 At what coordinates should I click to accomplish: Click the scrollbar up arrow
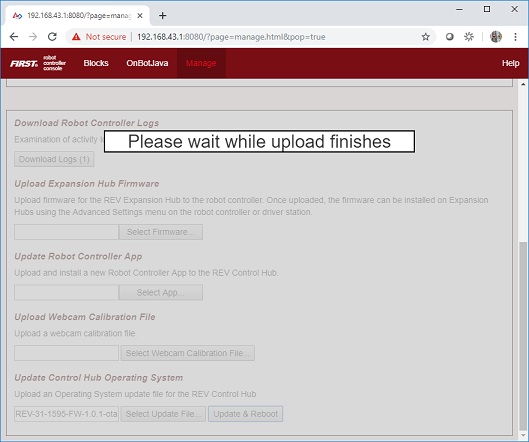pos(523,84)
